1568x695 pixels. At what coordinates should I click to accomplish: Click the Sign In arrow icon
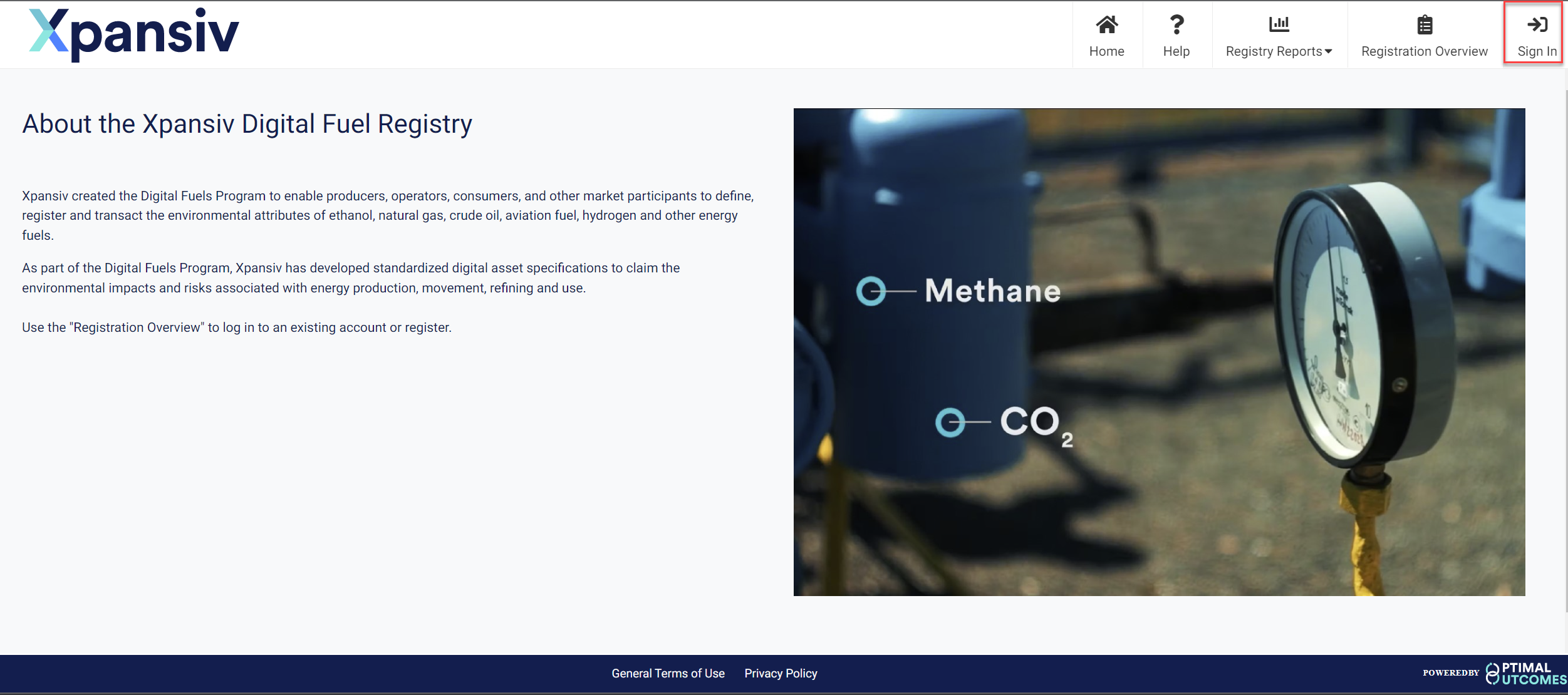point(1537,24)
